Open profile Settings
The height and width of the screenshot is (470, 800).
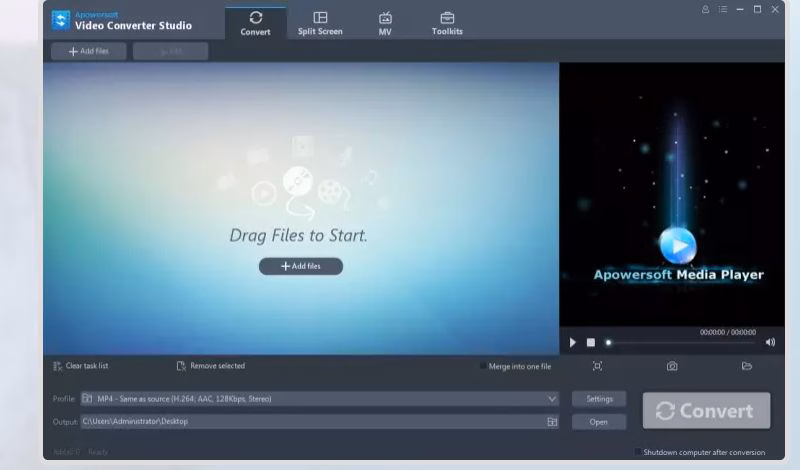[599, 399]
